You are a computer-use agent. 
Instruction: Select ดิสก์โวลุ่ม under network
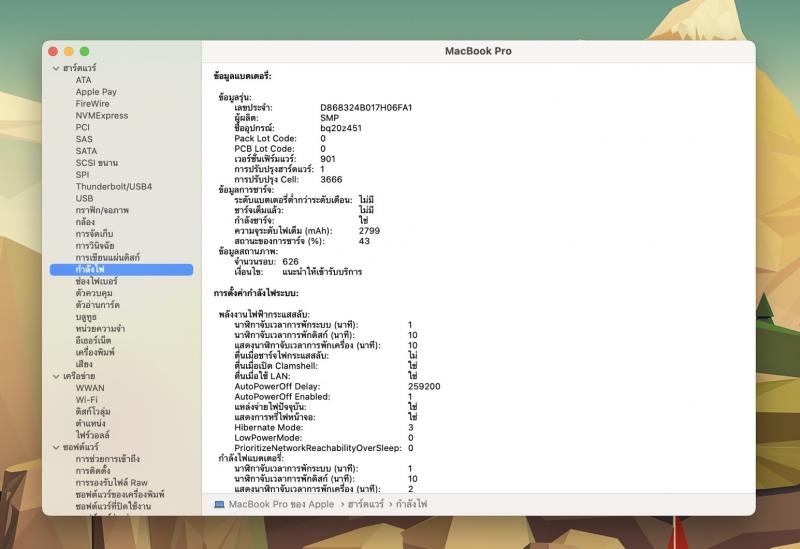[93, 411]
